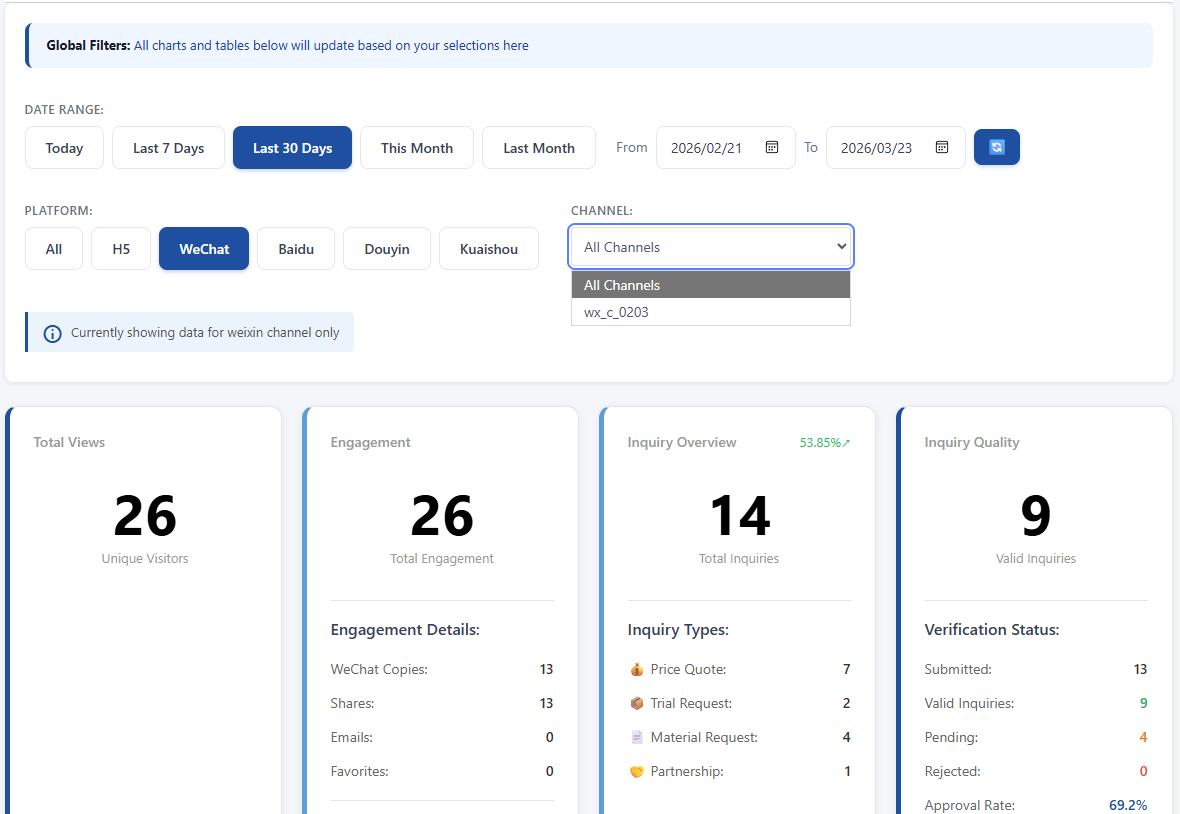Click the Price Quote money bag icon
The width and height of the screenshot is (1180, 814).
tap(637, 670)
